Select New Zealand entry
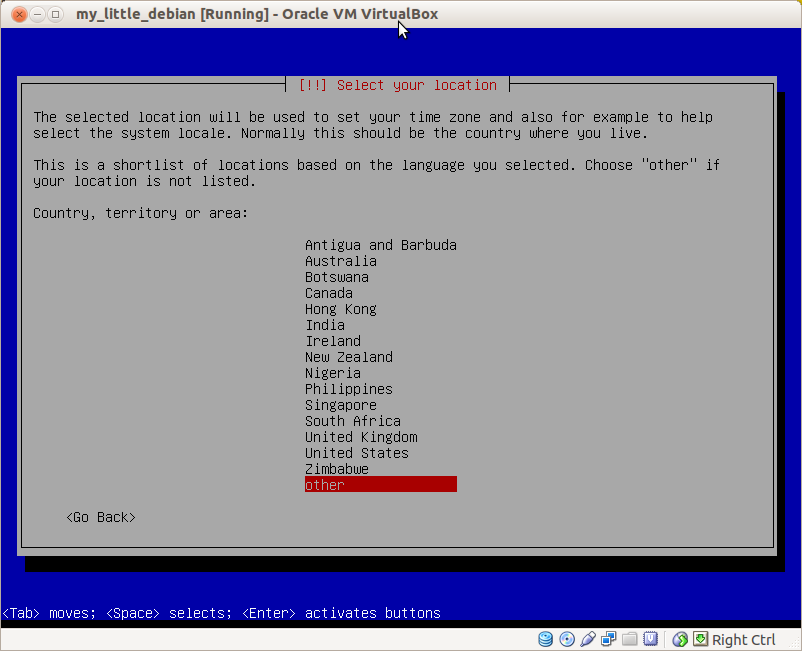 [381, 357]
